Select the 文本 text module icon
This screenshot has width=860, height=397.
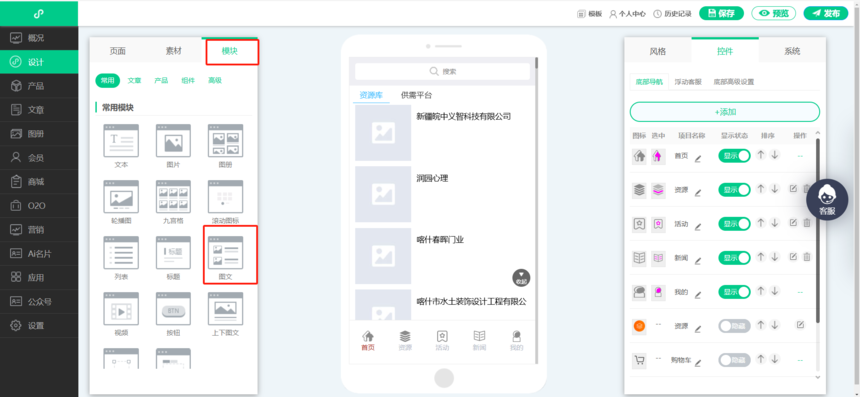121,141
